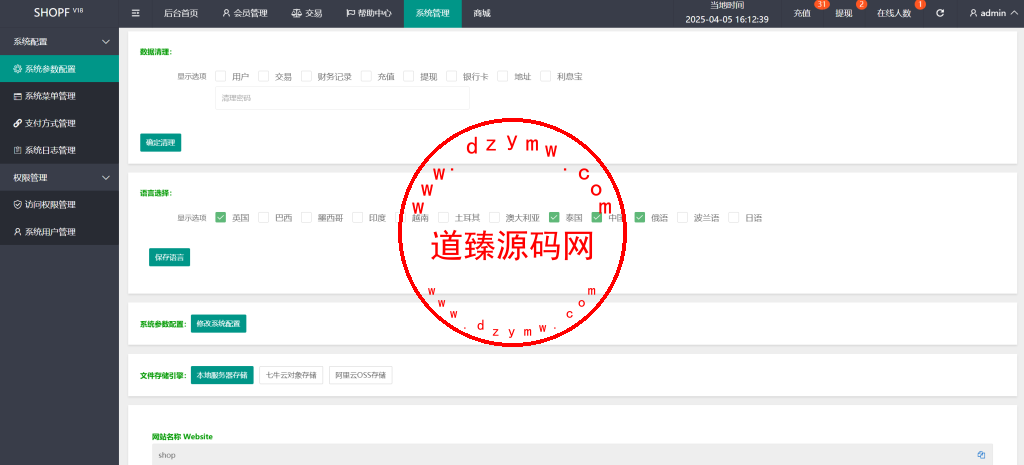Collapse the 系统配置 sidebar group
Viewport: 1024px width, 465px height.
click(x=59, y=42)
